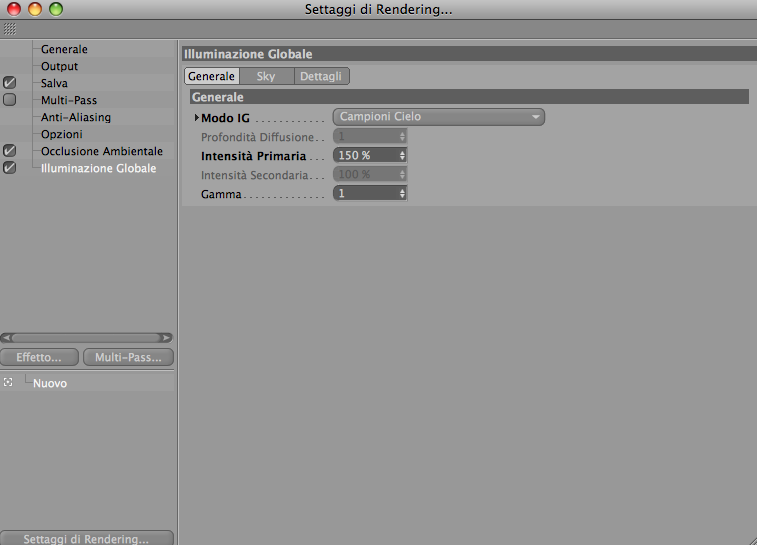Switch to the Sky tab
The image size is (757, 545).
(266, 76)
